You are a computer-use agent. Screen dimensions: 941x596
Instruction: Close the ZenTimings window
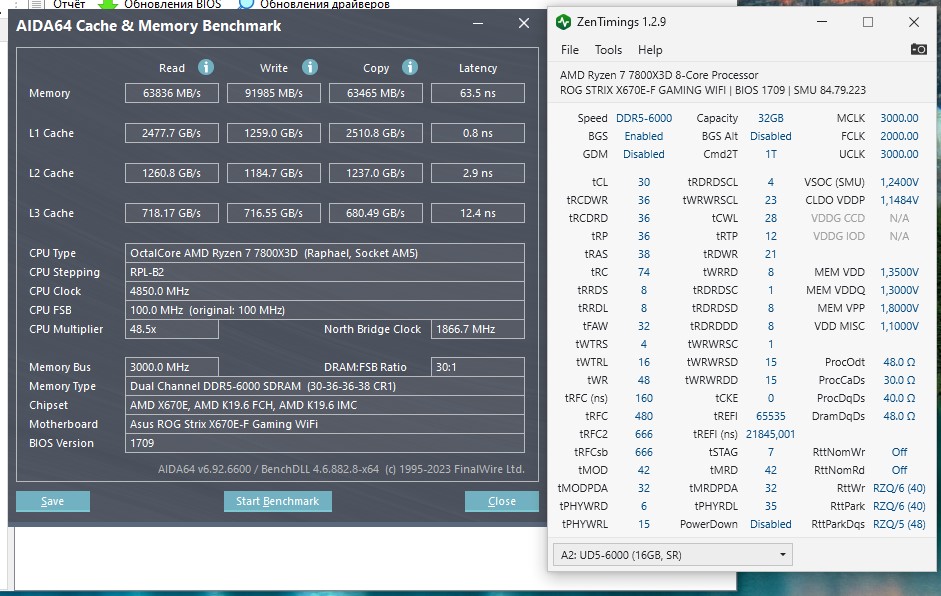point(914,22)
